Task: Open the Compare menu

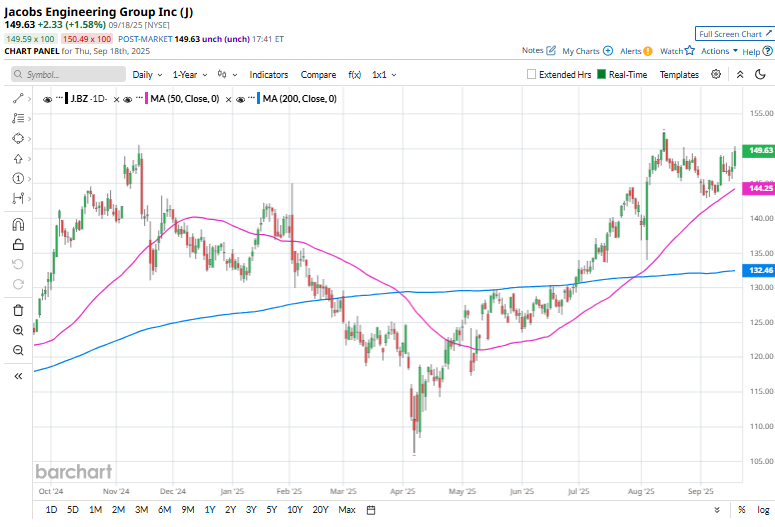Action: pos(318,75)
